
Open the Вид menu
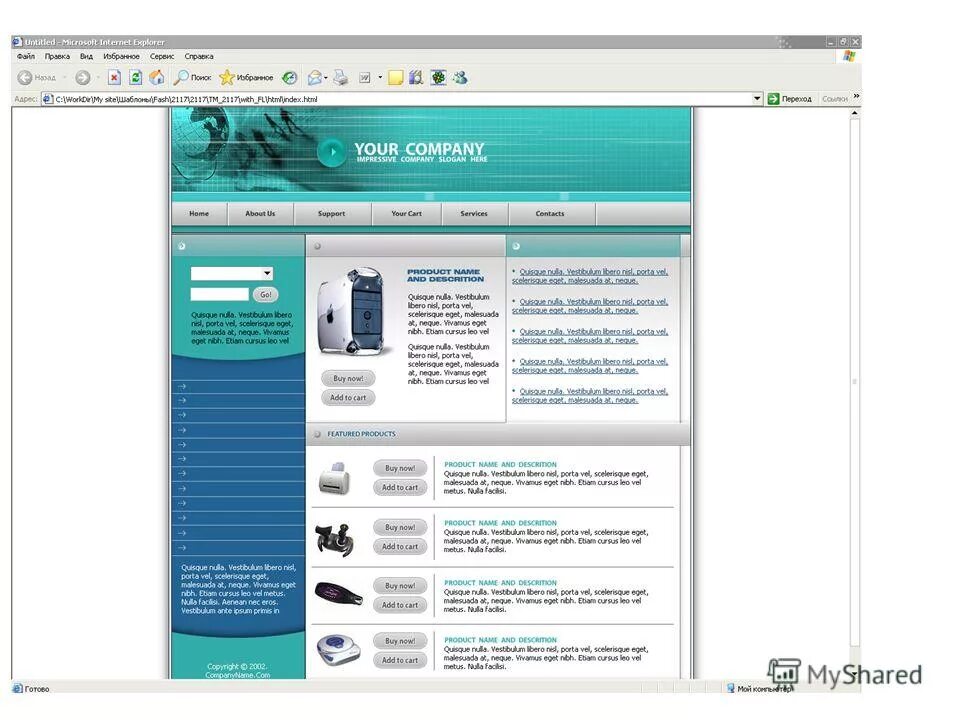[x=86, y=56]
